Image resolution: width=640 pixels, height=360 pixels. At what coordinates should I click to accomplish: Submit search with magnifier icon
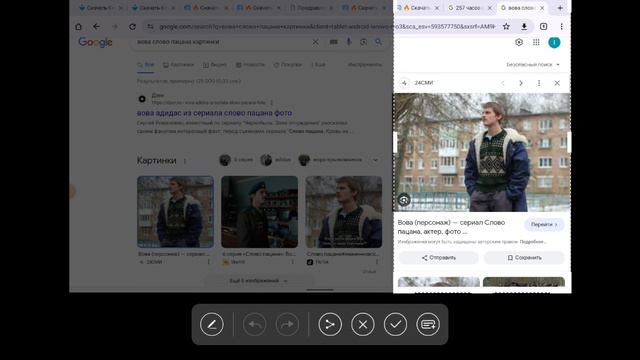click(x=378, y=42)
